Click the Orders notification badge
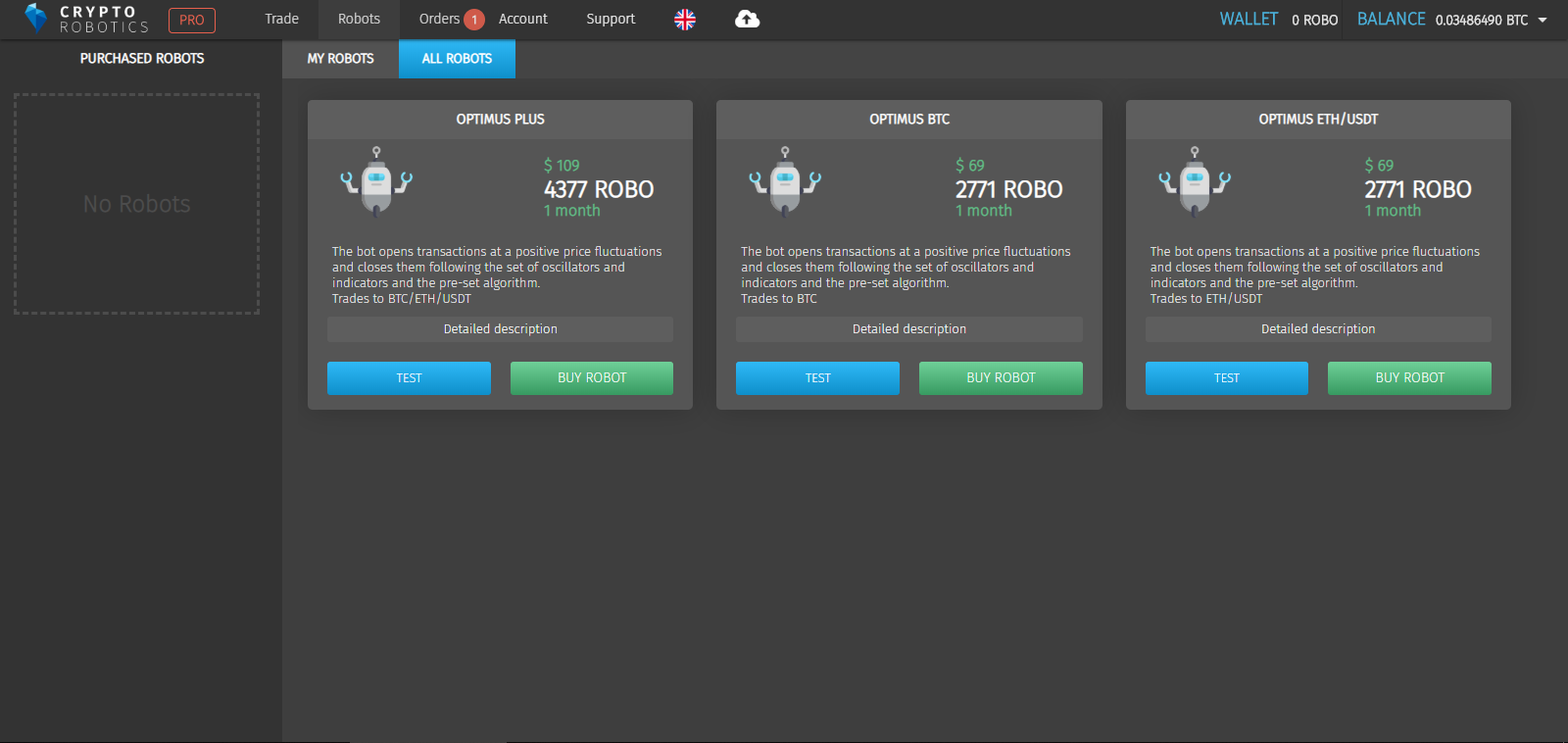Viewport: 1568px width, 743px height. click(x=474, y=20)
